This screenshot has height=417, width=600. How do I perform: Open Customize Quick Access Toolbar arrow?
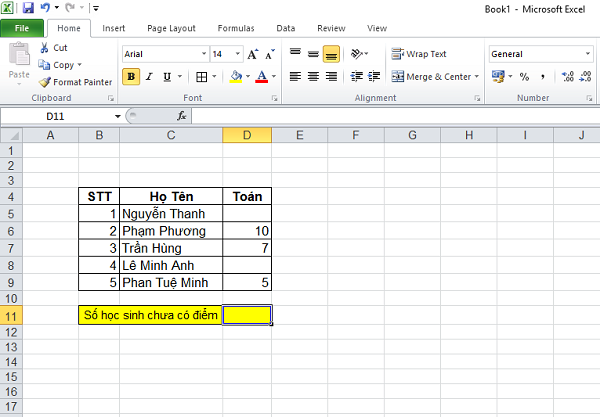point(96,8)
